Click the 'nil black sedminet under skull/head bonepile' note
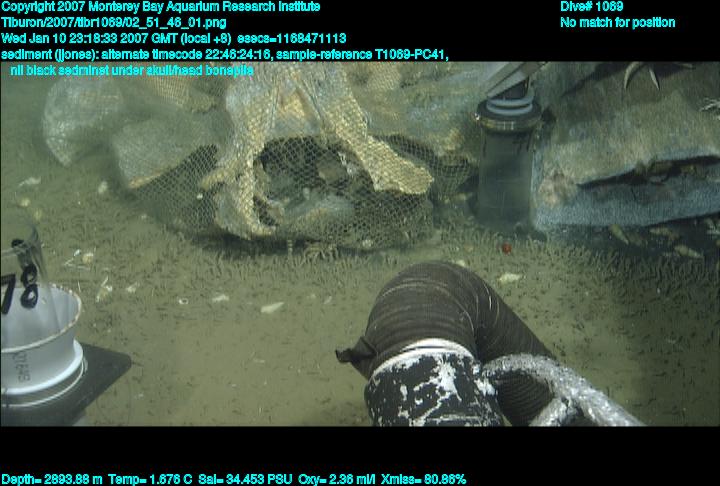The image size is (720, 486). [x=132, y=71]
